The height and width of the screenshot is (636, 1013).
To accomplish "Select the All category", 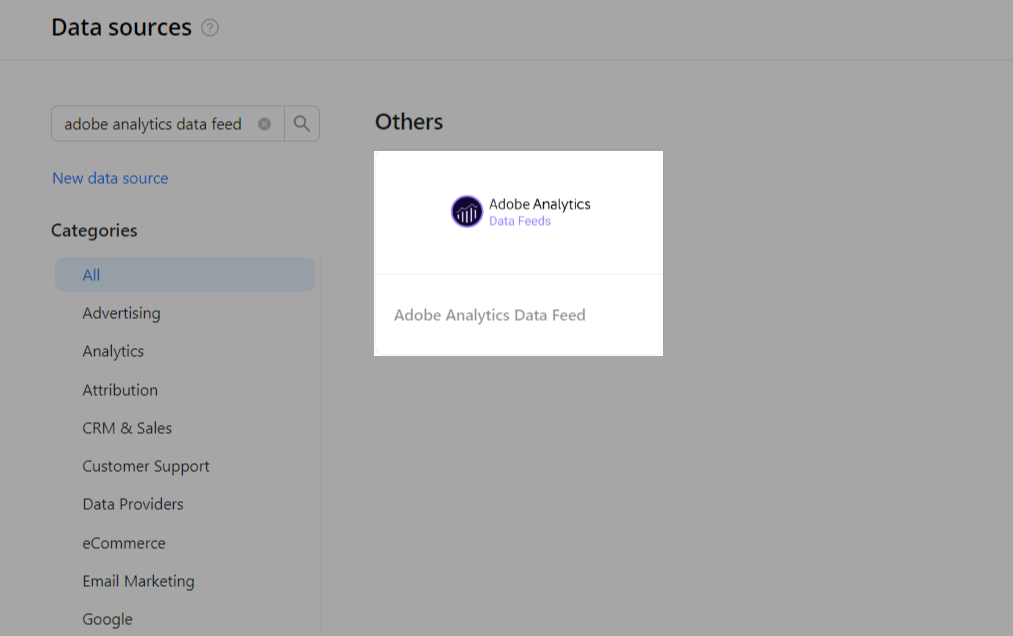I will tap(185, 275).
